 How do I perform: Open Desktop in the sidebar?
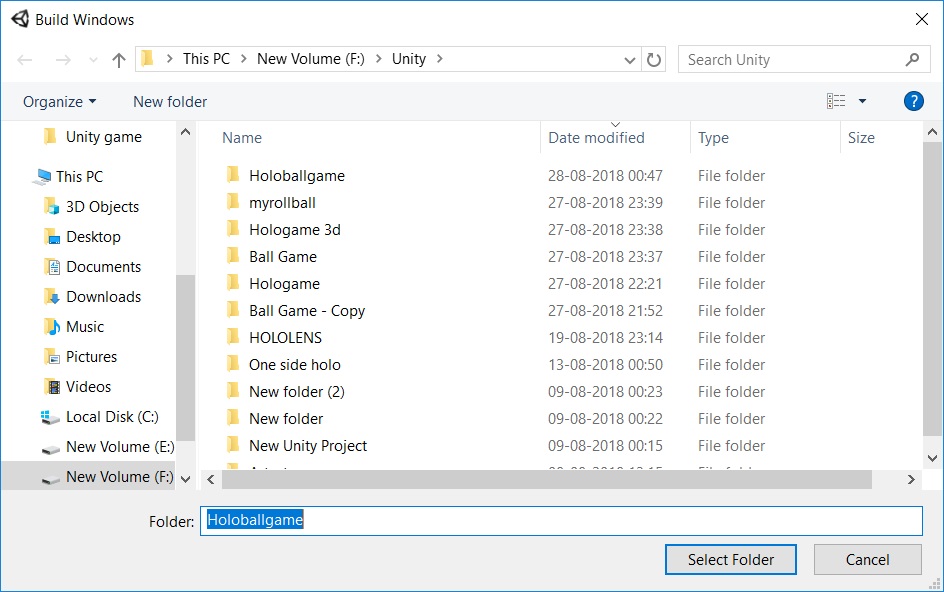82,237
